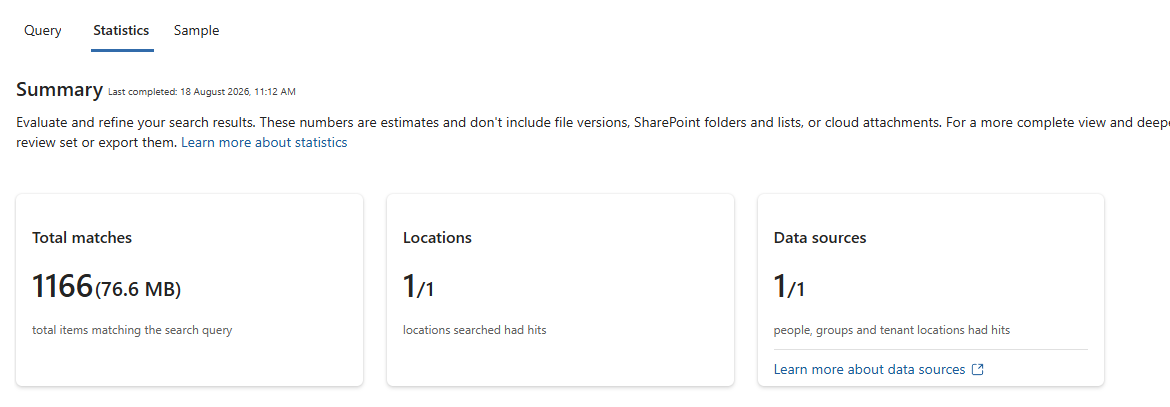Click the 76.6 MB size value
This screenshot has height=407, width=1170.
tap(138, 289)
